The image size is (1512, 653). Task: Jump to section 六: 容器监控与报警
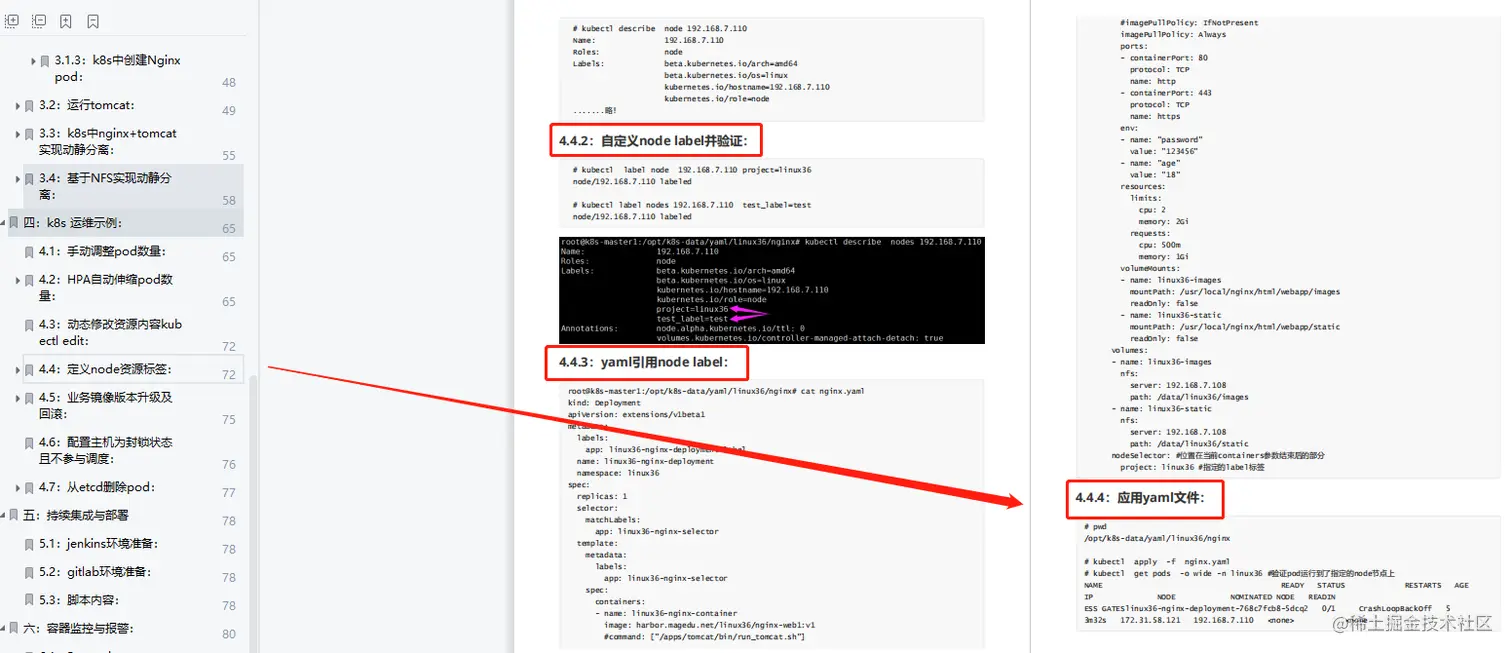click(x=78, y=629)
